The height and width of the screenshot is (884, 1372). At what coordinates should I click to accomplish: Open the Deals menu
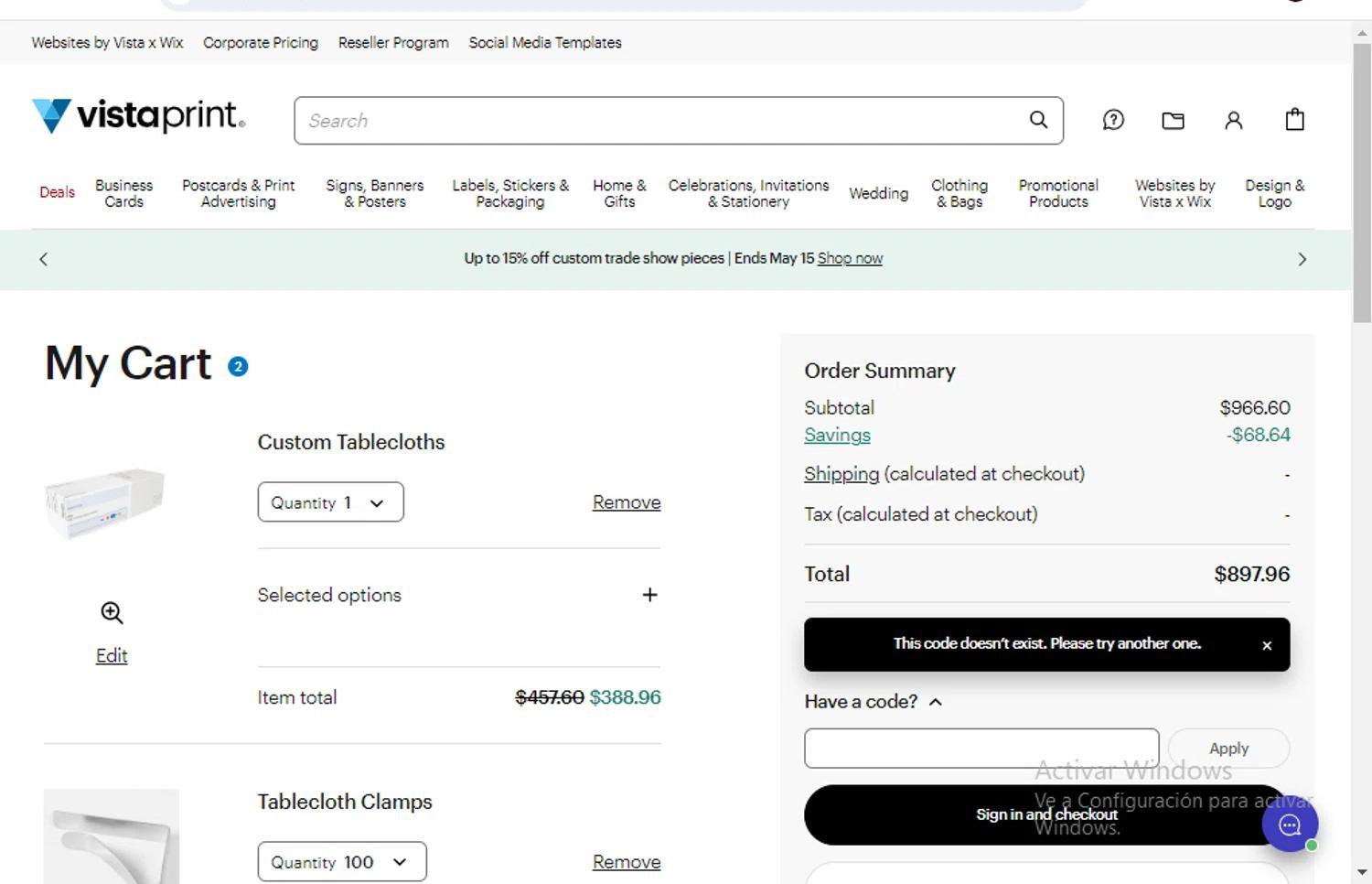(x=57, y=192)
